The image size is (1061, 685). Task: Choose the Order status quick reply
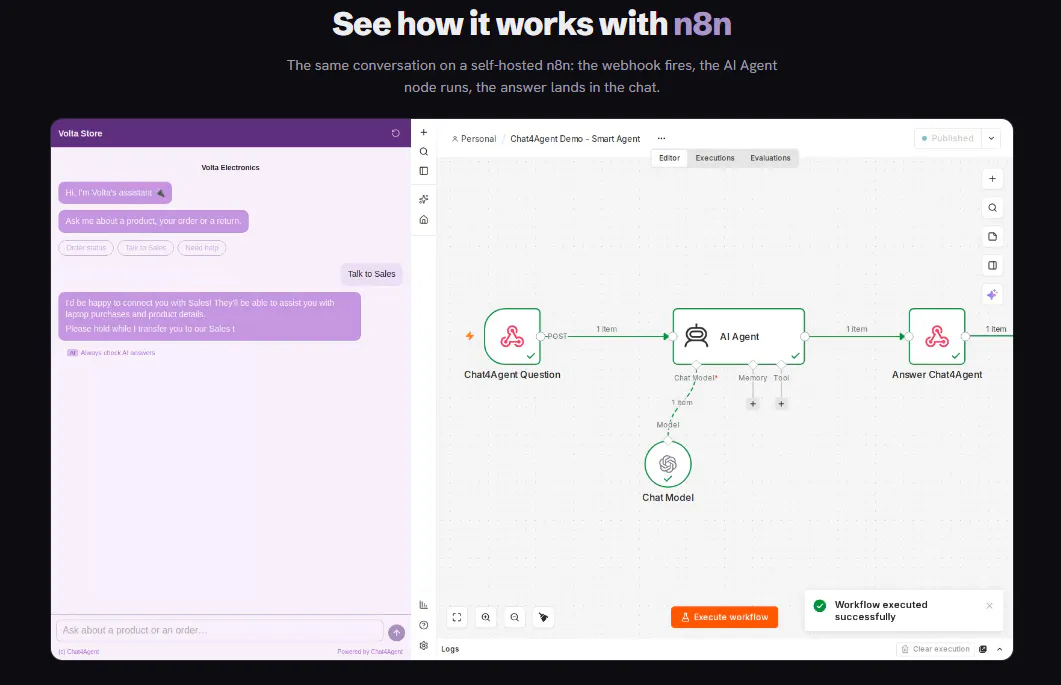pos(86,248)
